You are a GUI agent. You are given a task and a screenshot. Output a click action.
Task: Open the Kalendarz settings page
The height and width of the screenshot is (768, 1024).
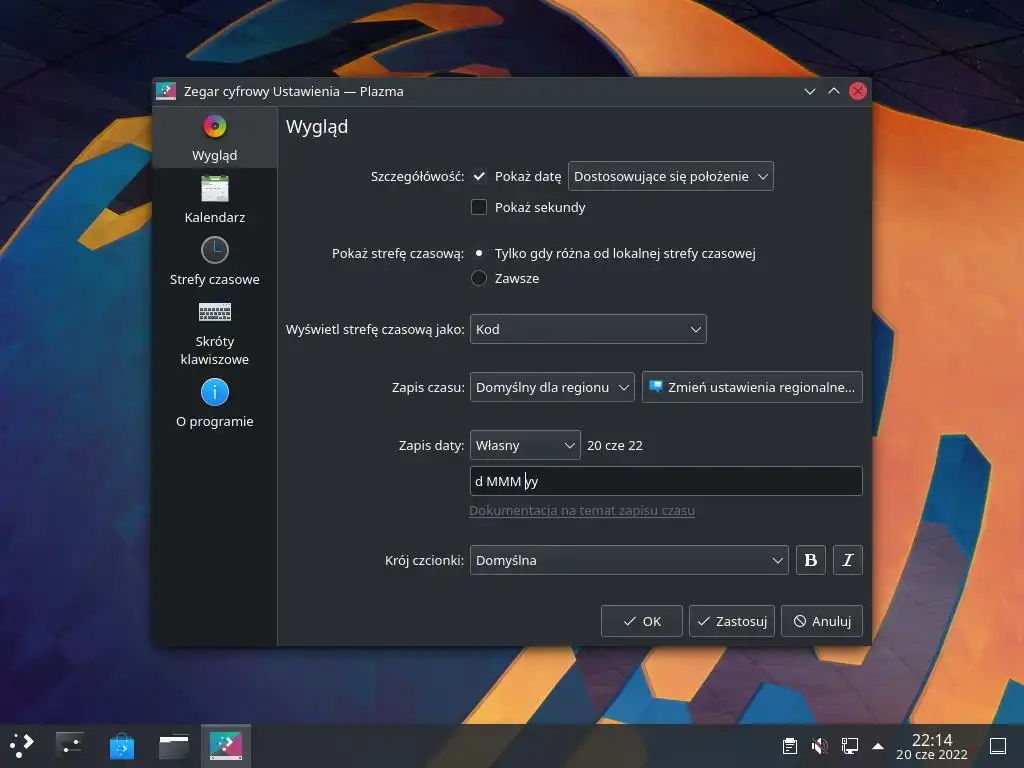pyautogui.click(x=214, y=199)
